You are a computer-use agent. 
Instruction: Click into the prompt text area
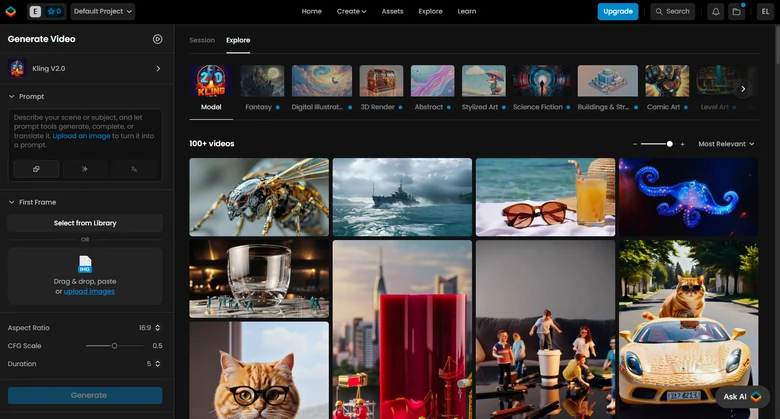pos(85,131)
